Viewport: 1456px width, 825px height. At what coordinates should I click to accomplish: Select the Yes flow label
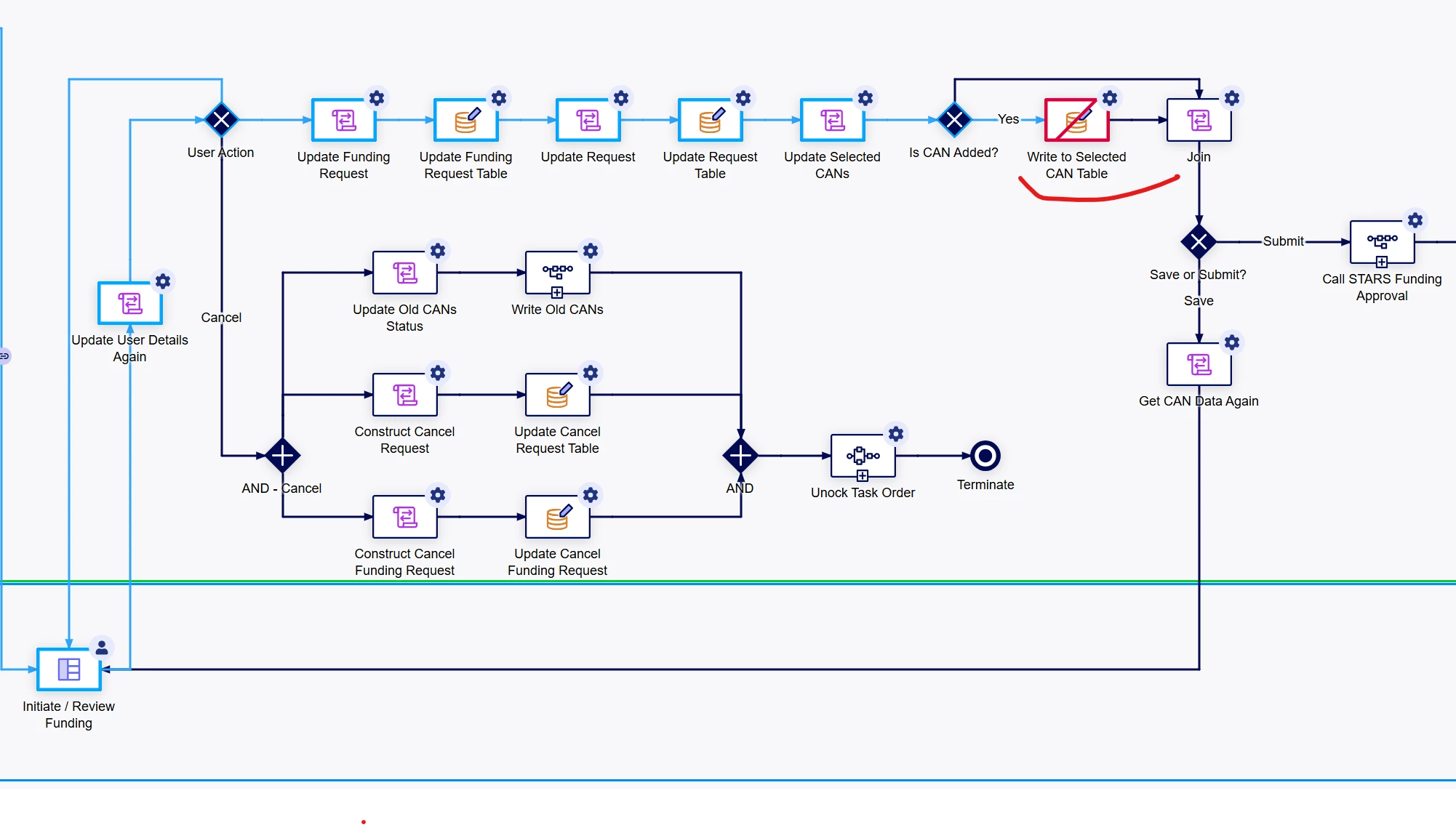point(1008,119)
